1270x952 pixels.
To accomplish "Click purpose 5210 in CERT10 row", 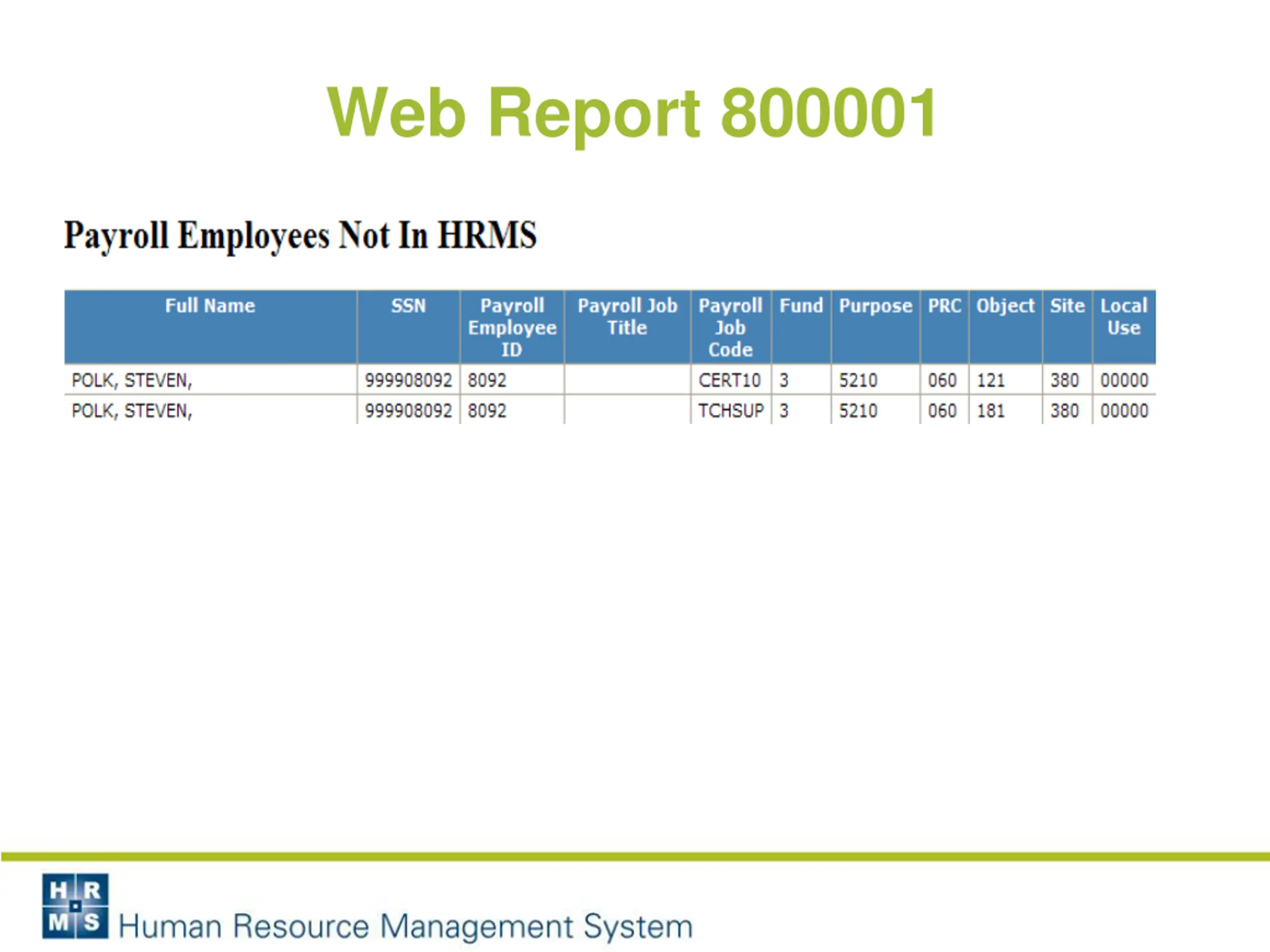I will click(858, 380).
